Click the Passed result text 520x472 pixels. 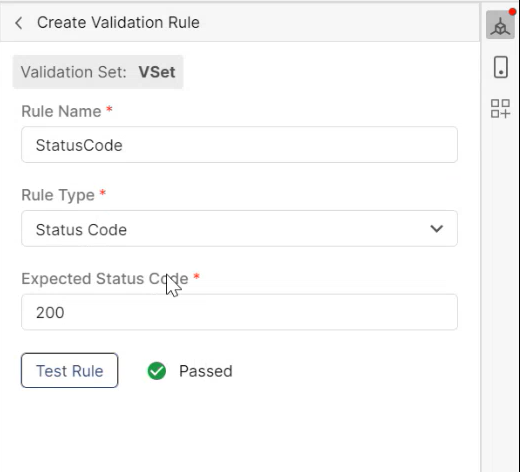(x=206, y=371)
